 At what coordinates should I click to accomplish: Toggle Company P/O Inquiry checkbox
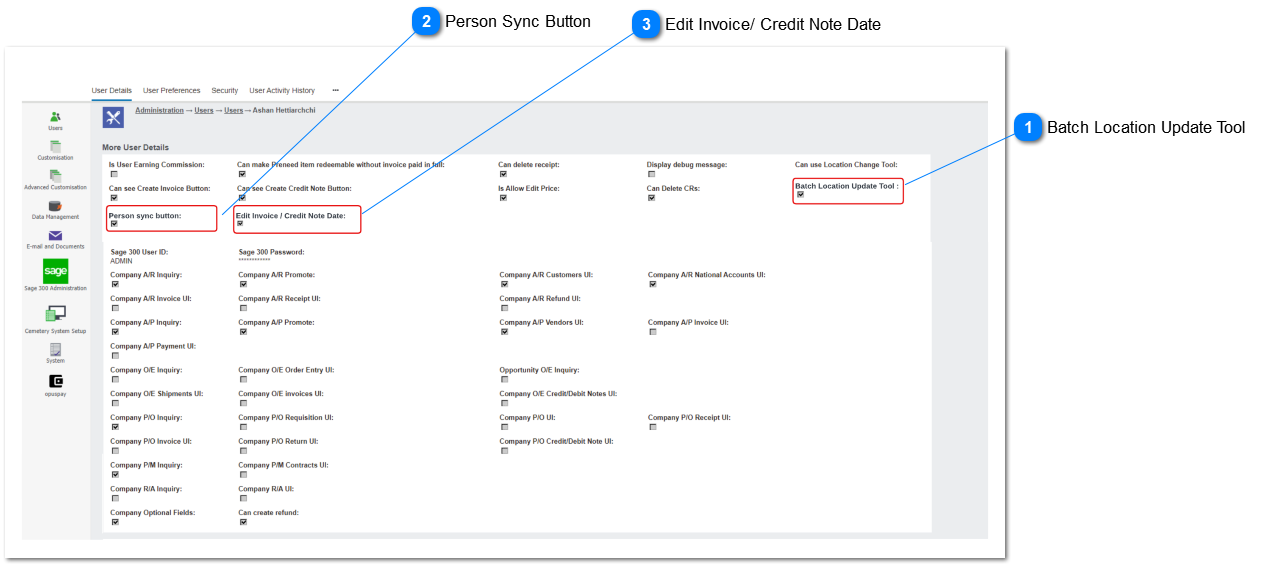115,427
